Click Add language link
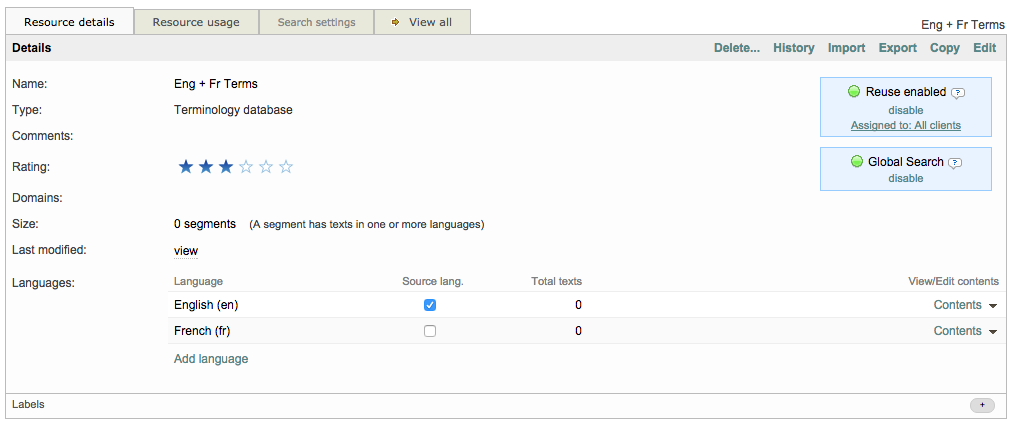This screenshot has height=425, width=1013. point(211,359)
